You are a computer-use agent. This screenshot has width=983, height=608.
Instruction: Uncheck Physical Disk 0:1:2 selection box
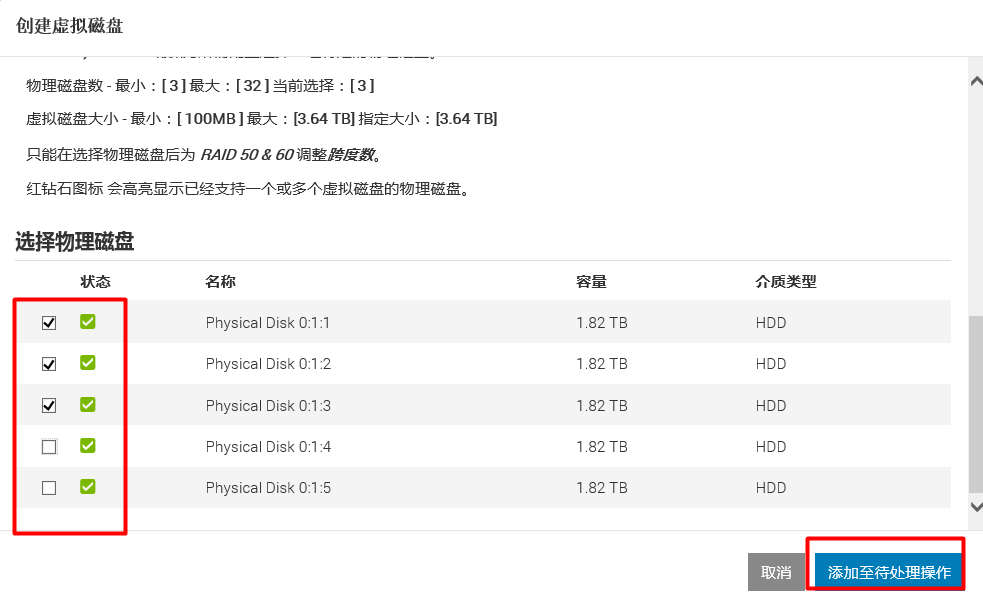48,363
